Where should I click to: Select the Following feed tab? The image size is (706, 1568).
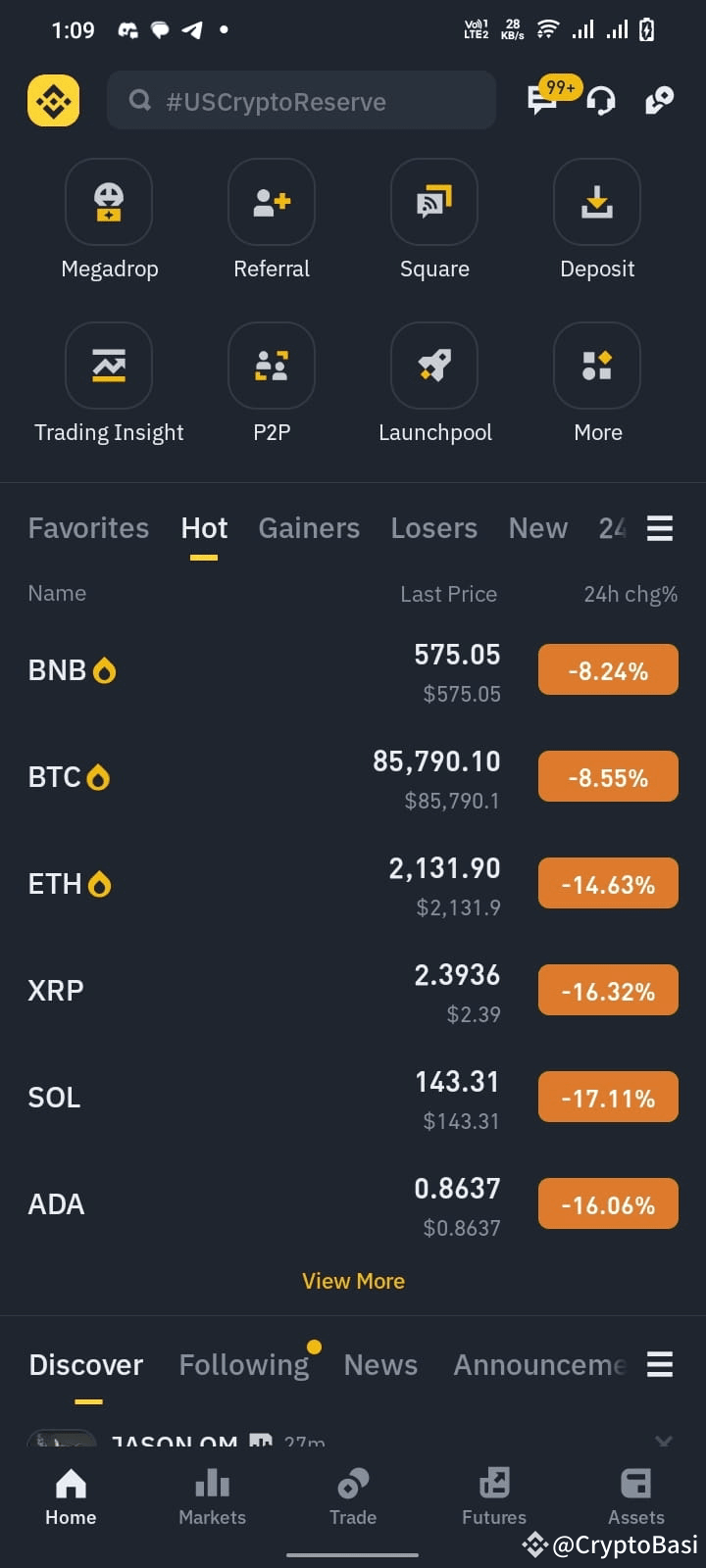click(x=244, y=1364)
